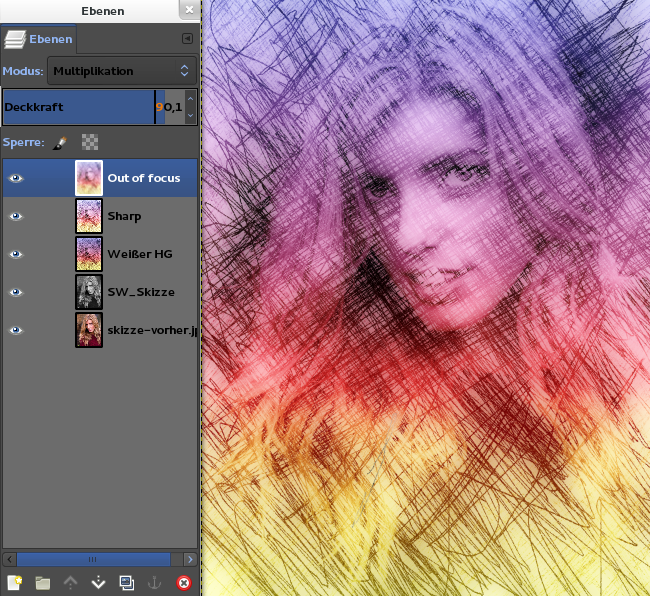Viewport: 650px width, 596px height.
Task: Hide the Out of focus layer
Action: [16, 178]
